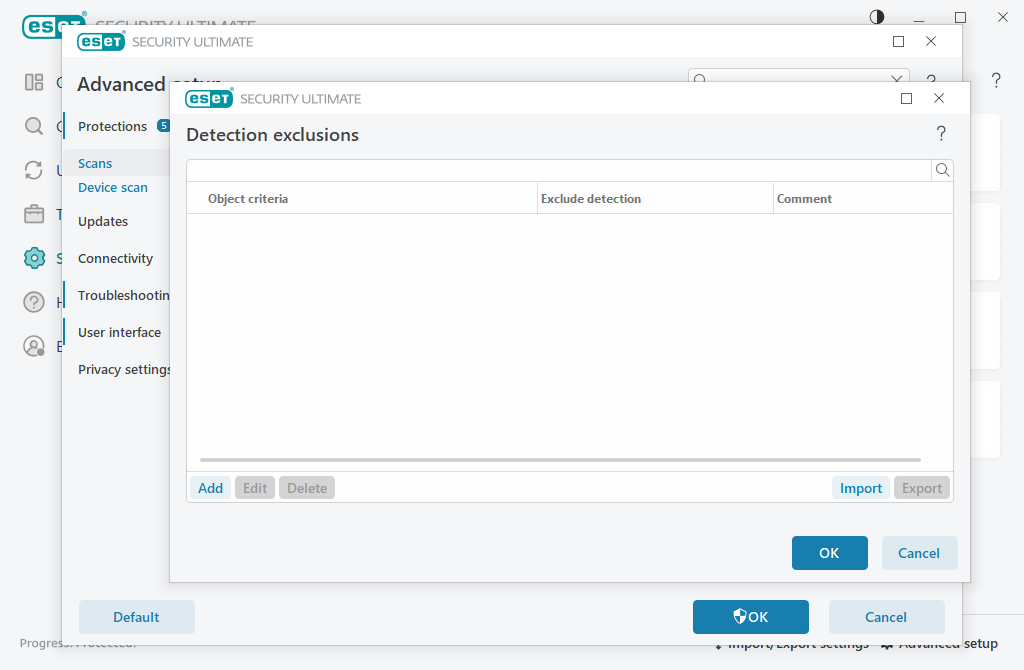
Task: Confirm Detection exclusions with OK
Action: [x=829, y=553]
